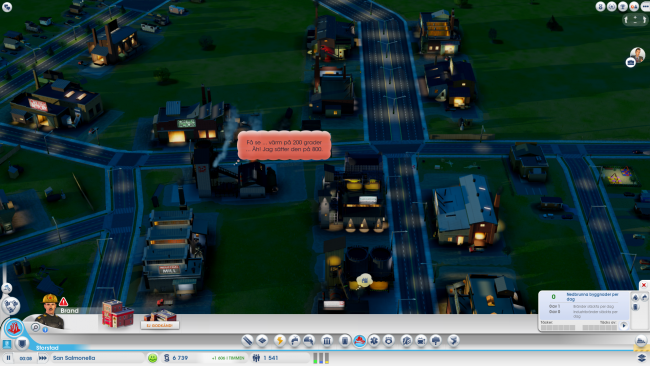Screen dimensions: 650x366
Task: Click the income +1 606 per hour text
Action: [228, 358]
